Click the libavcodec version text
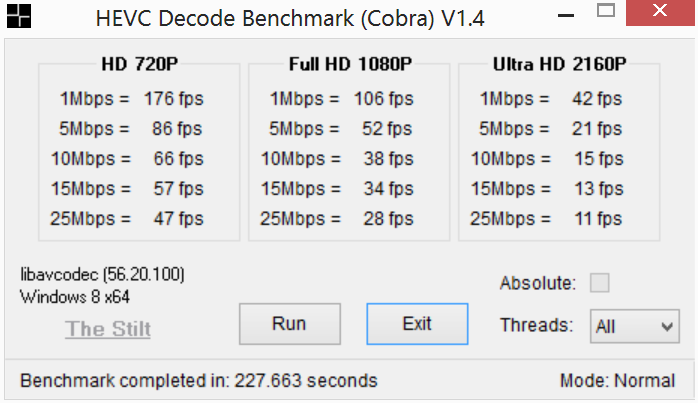Image resolution: width=698 pixels, height=403 pixels. coord(102,274)
